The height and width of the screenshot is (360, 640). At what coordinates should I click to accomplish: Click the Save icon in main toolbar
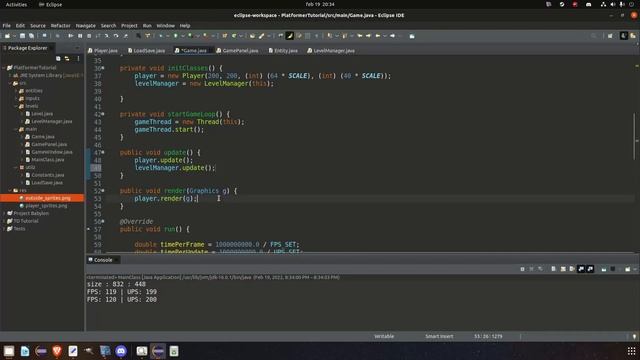point(22,36)
